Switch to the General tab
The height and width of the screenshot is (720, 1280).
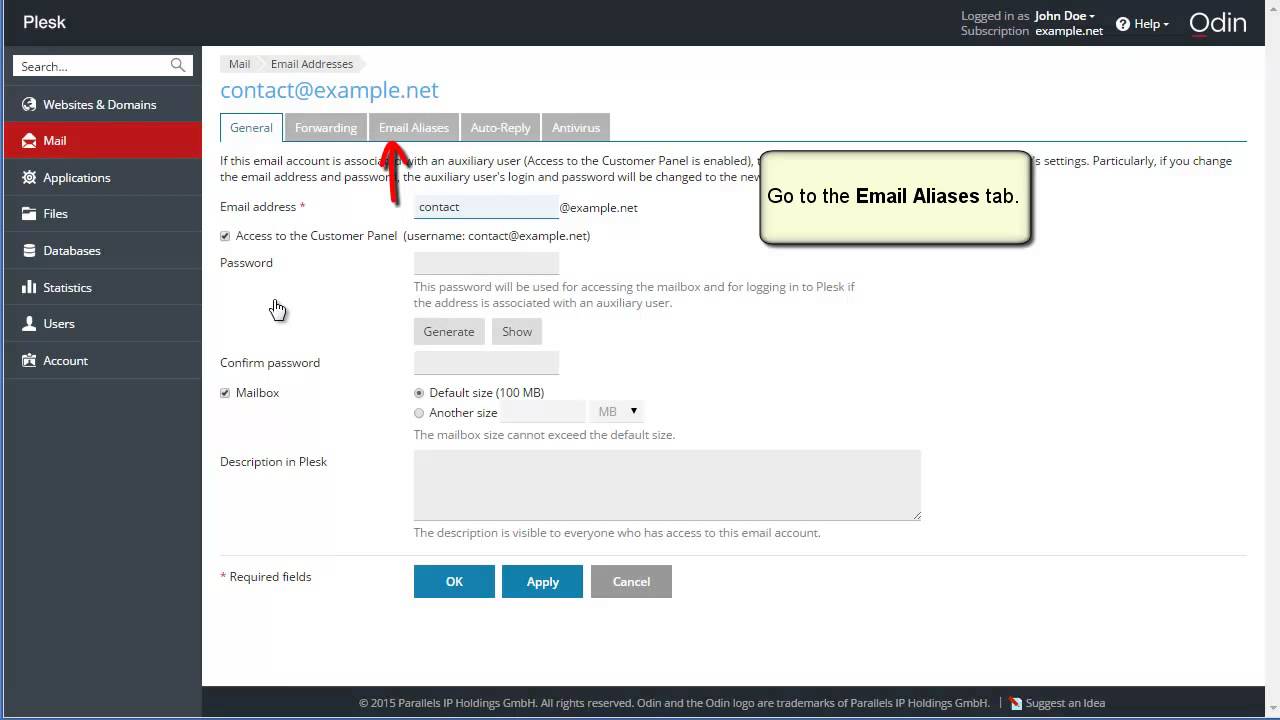(251, 127)
